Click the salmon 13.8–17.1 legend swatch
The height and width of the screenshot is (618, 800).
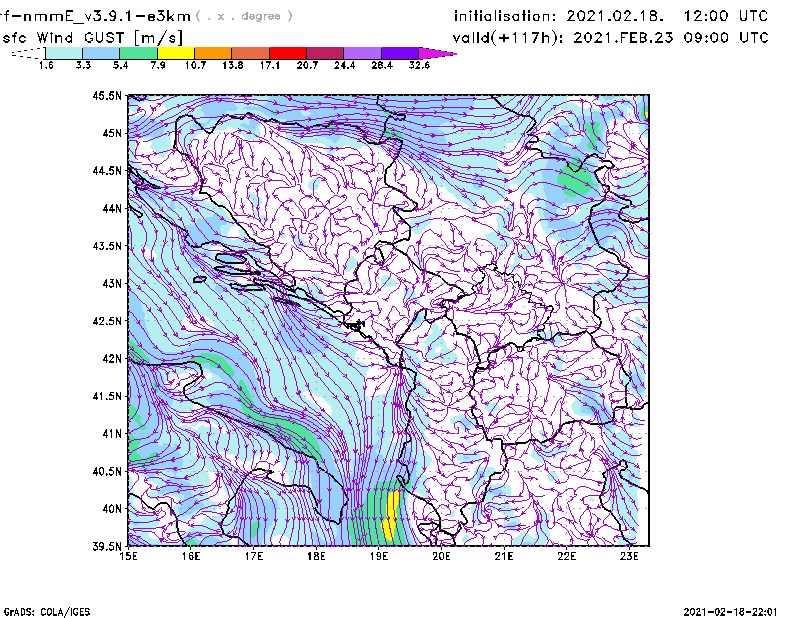tap(251, 53)
